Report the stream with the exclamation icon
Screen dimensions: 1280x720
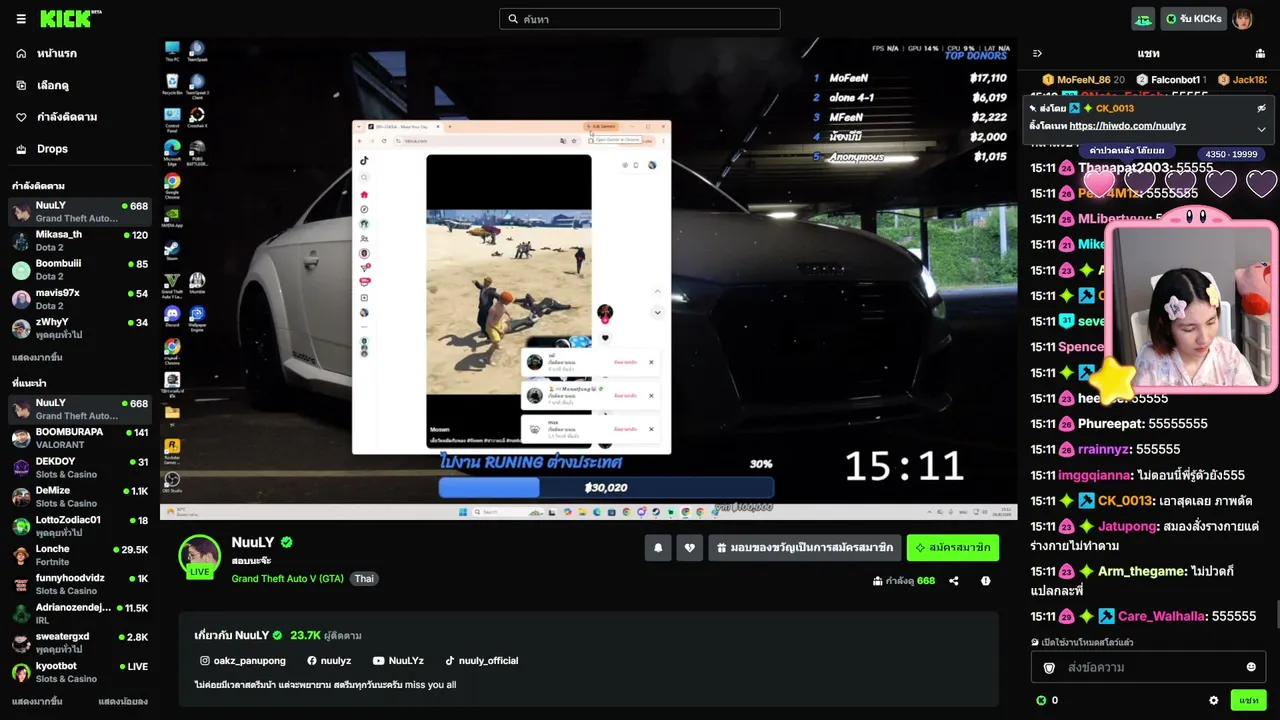click(x=986, y=581)
